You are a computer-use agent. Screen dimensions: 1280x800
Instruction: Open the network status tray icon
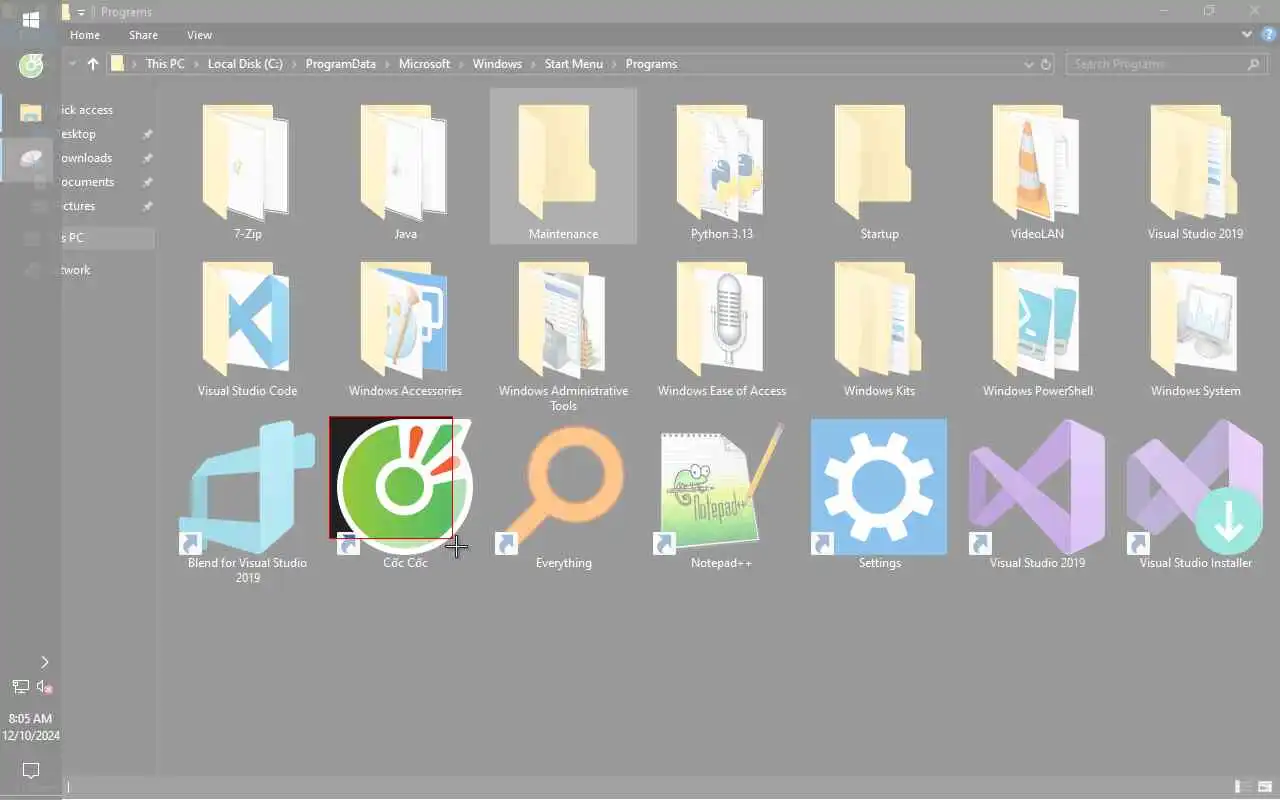point(20,687)
